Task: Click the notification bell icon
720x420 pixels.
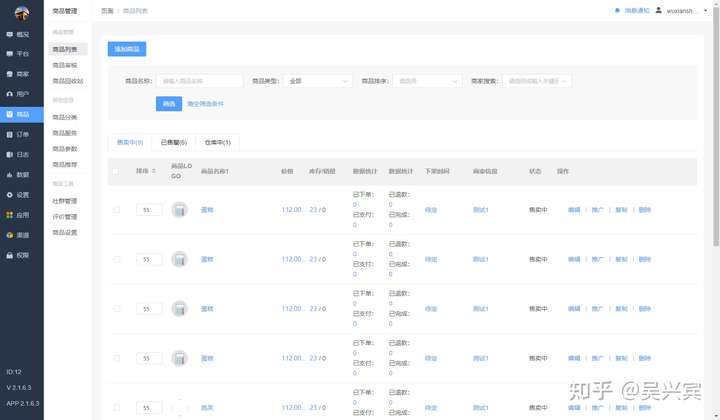Action: coord(617,11)
